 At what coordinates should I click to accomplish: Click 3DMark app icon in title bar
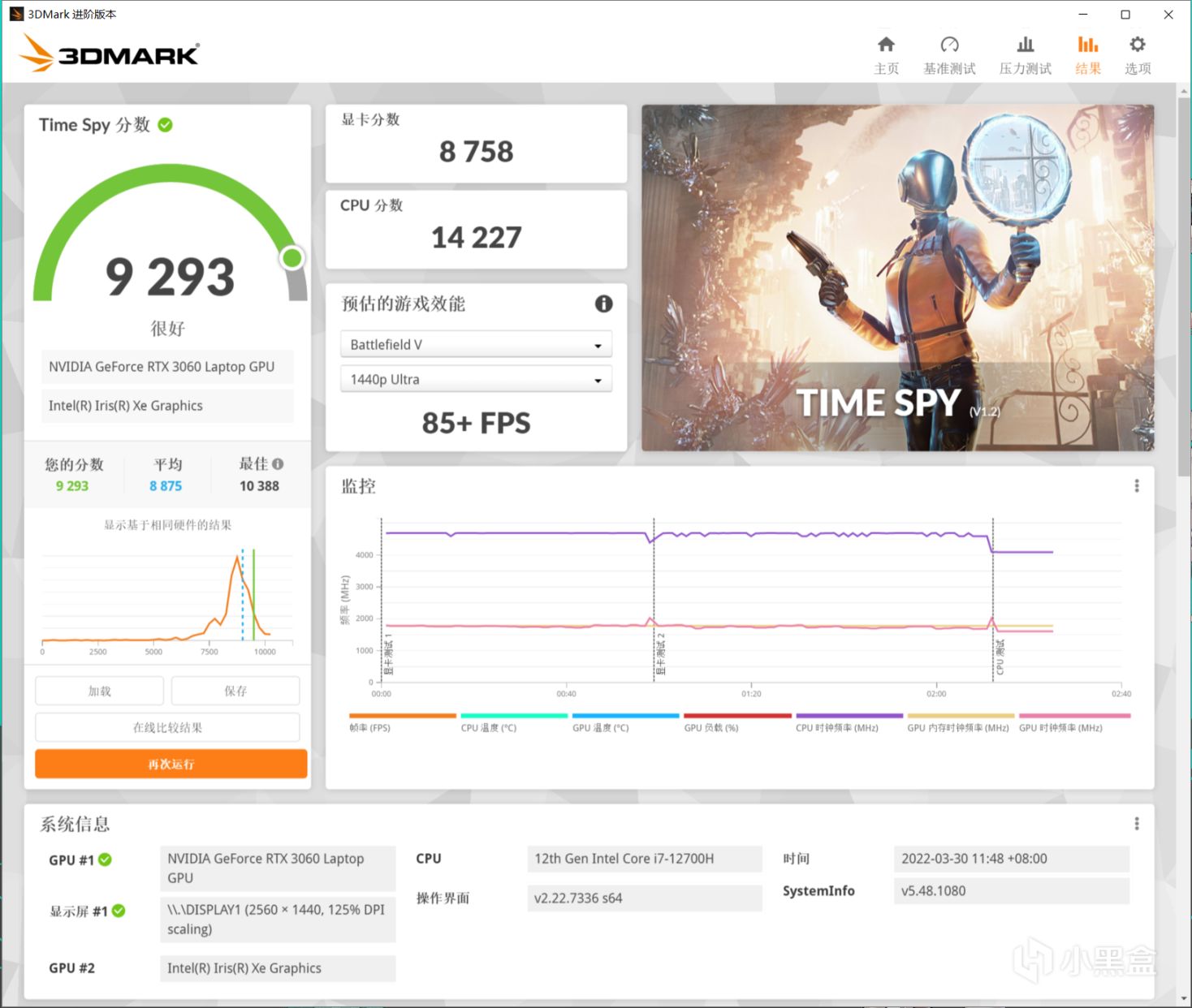pos(16,14)
